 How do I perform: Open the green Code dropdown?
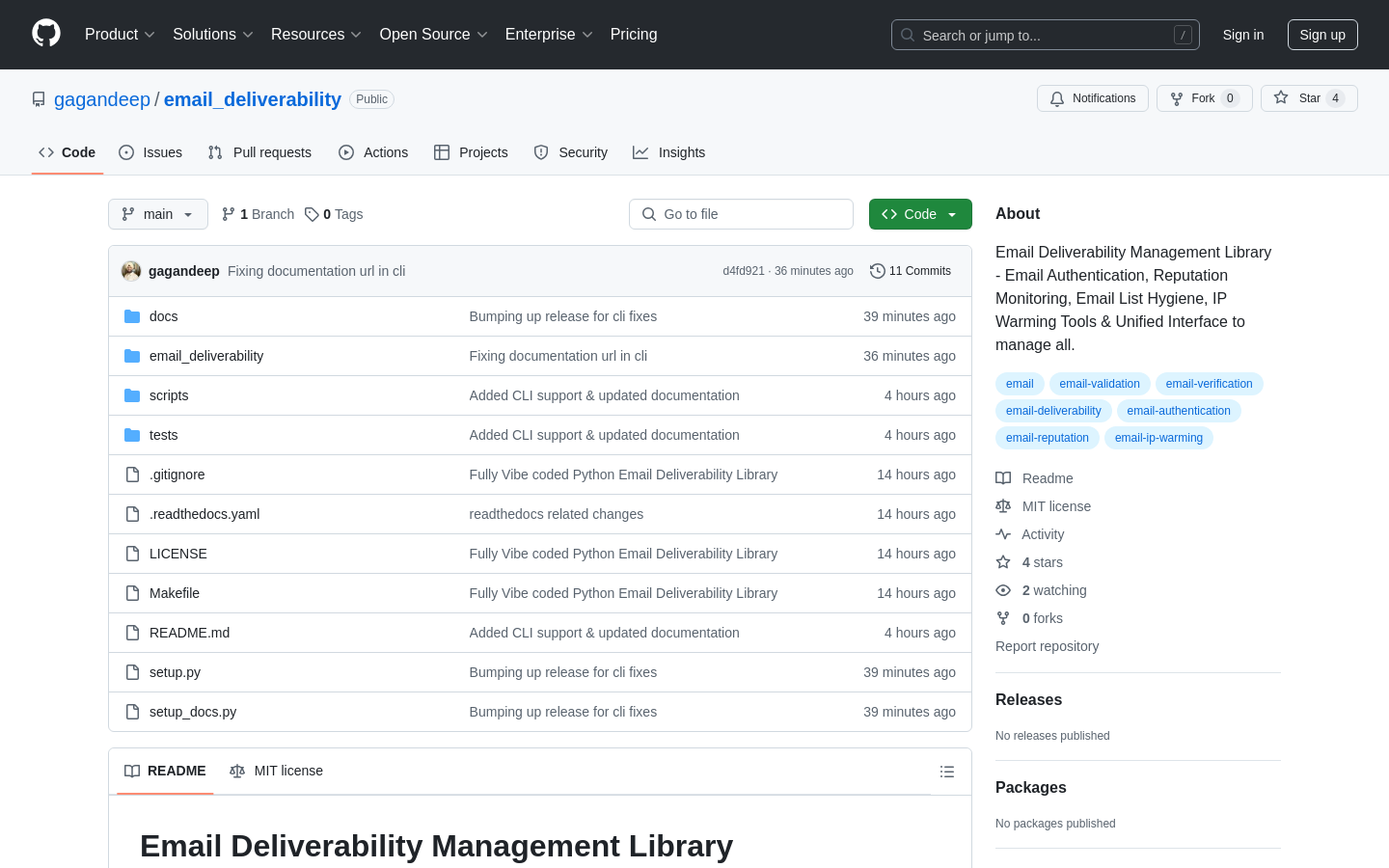point(919,214)
